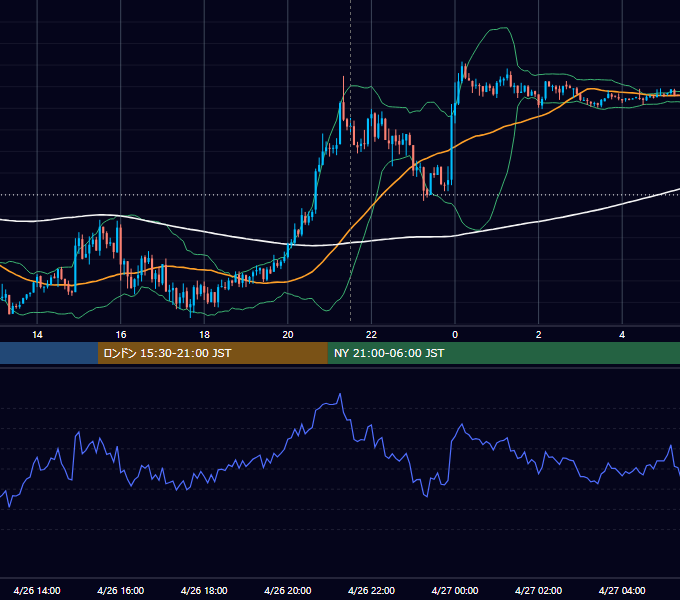
Task: Click the 14 hour axis label
Action: click(37, 335)
